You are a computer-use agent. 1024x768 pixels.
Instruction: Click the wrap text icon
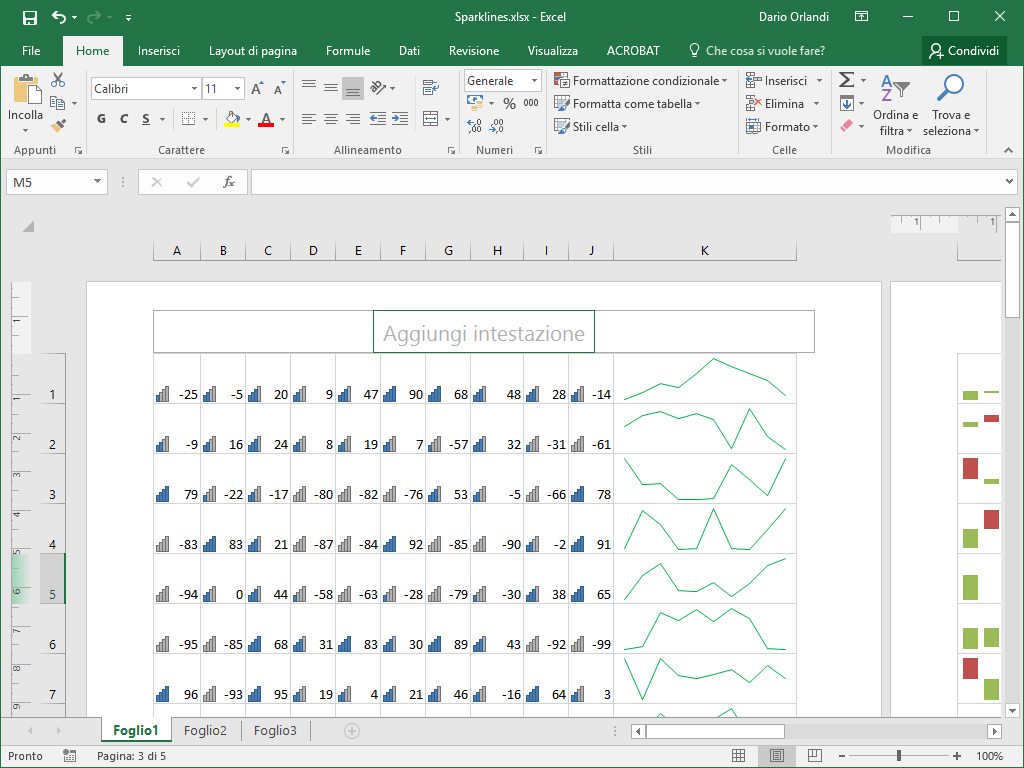pyautogui.click(x=430, y=88)
